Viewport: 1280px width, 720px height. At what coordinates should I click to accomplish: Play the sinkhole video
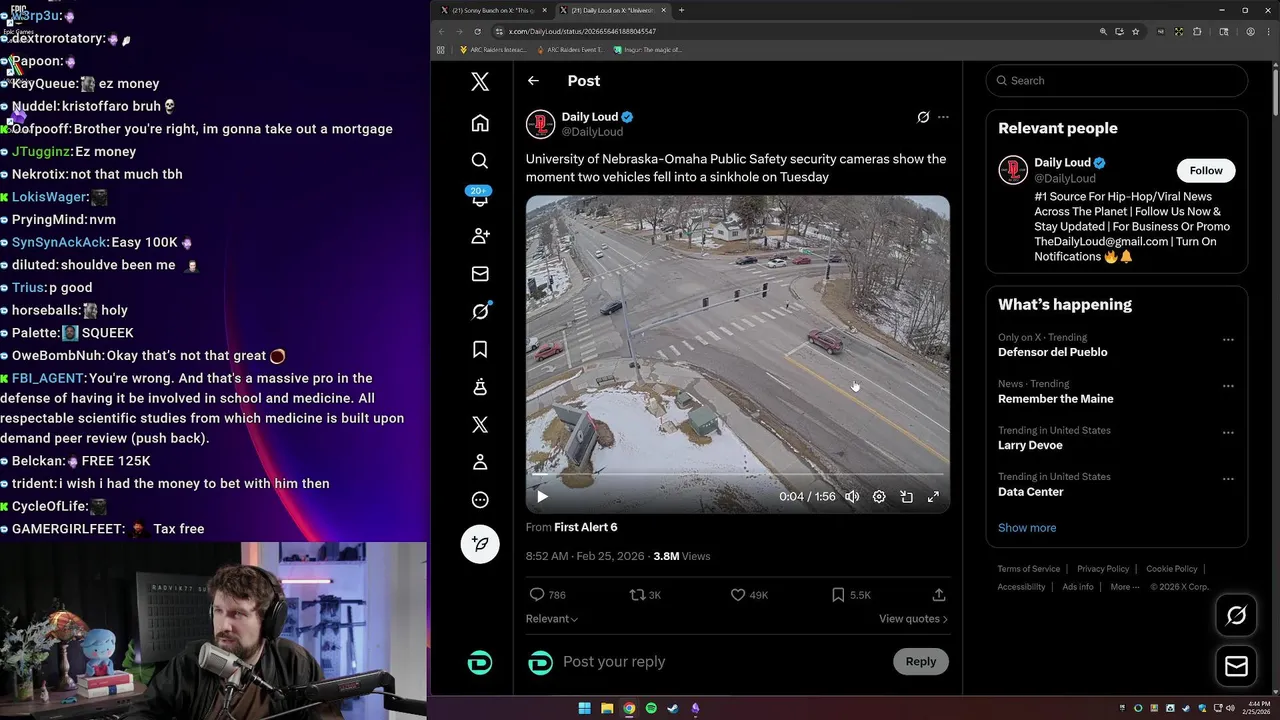pyautogui.click(x=542, y=497)
